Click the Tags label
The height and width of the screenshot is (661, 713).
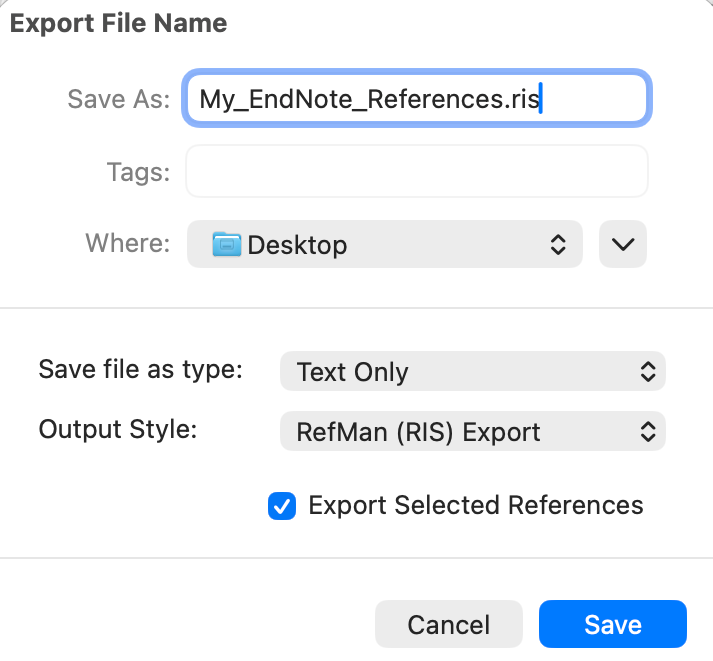coord(138,172)
